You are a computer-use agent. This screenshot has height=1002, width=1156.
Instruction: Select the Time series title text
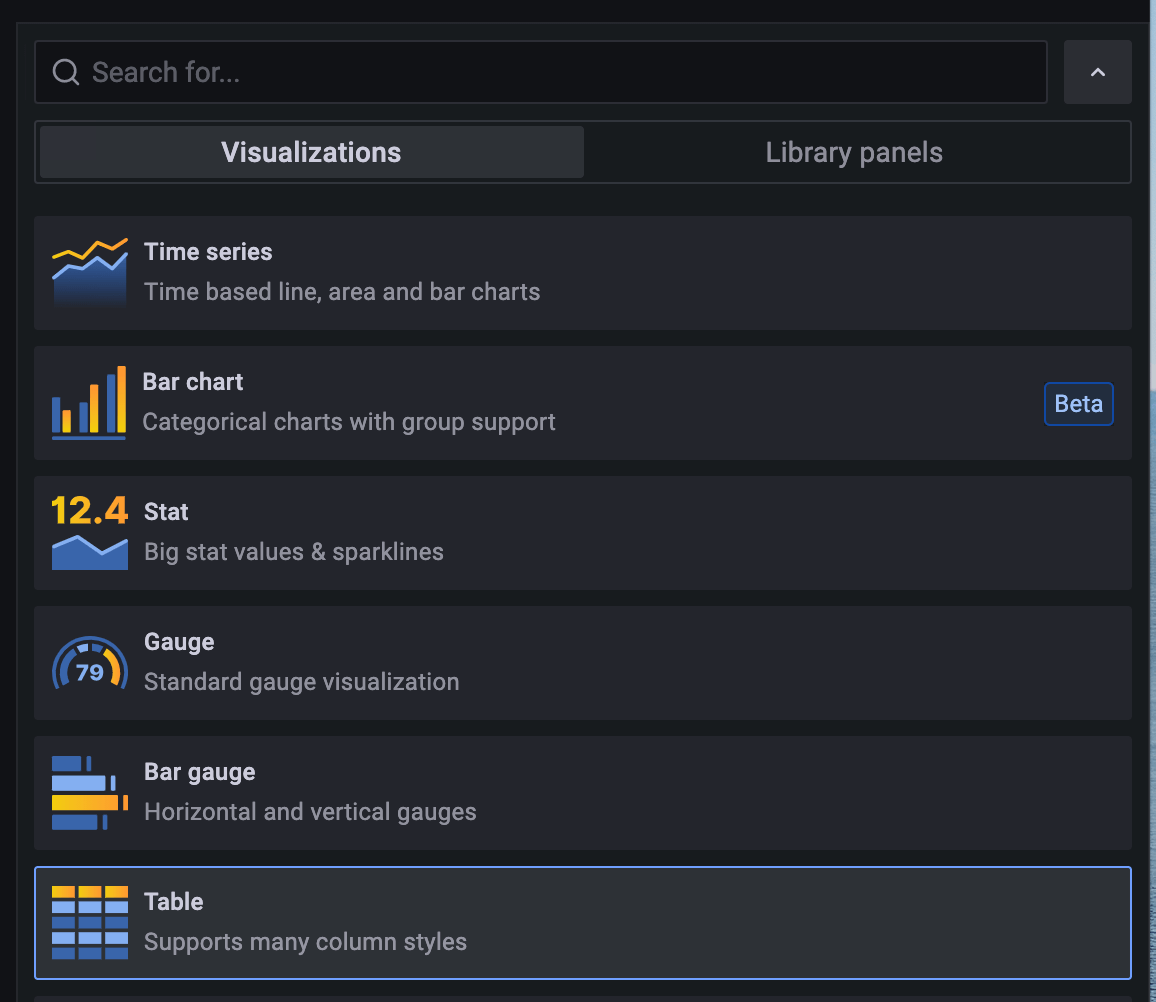208,252
